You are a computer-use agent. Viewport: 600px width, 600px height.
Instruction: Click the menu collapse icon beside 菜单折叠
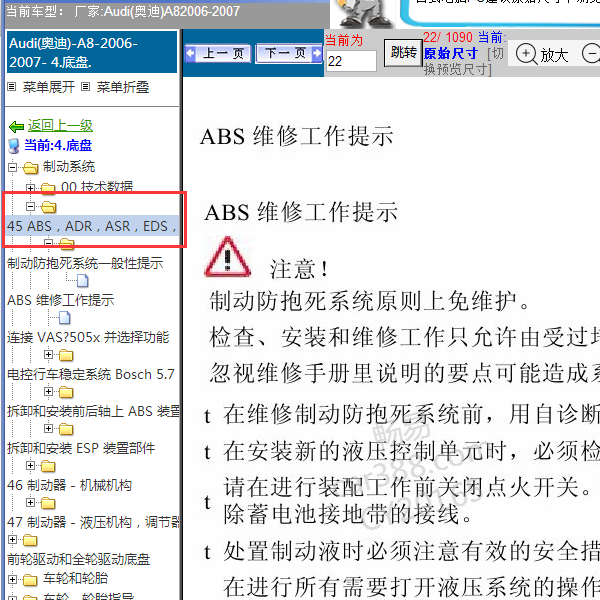pos(86,87)
